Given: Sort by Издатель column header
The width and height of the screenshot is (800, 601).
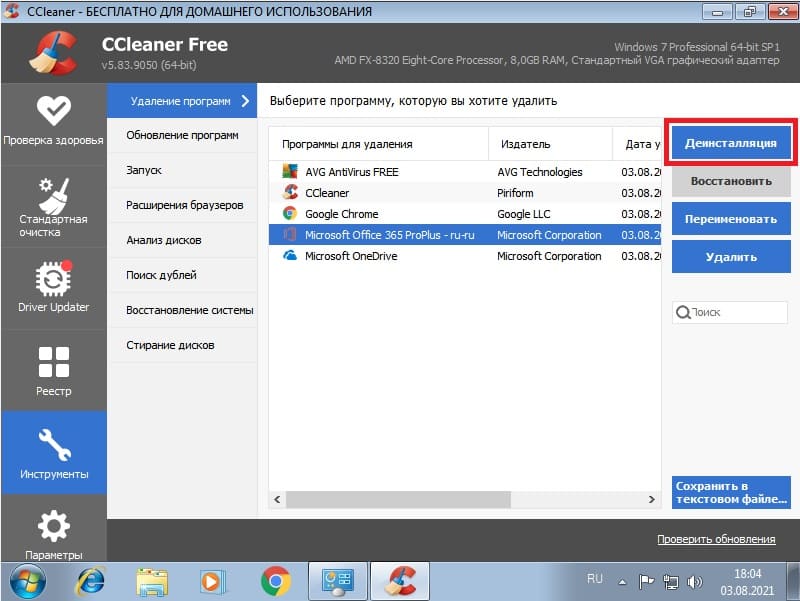Looking at the screenshot, I should (550, 144).
